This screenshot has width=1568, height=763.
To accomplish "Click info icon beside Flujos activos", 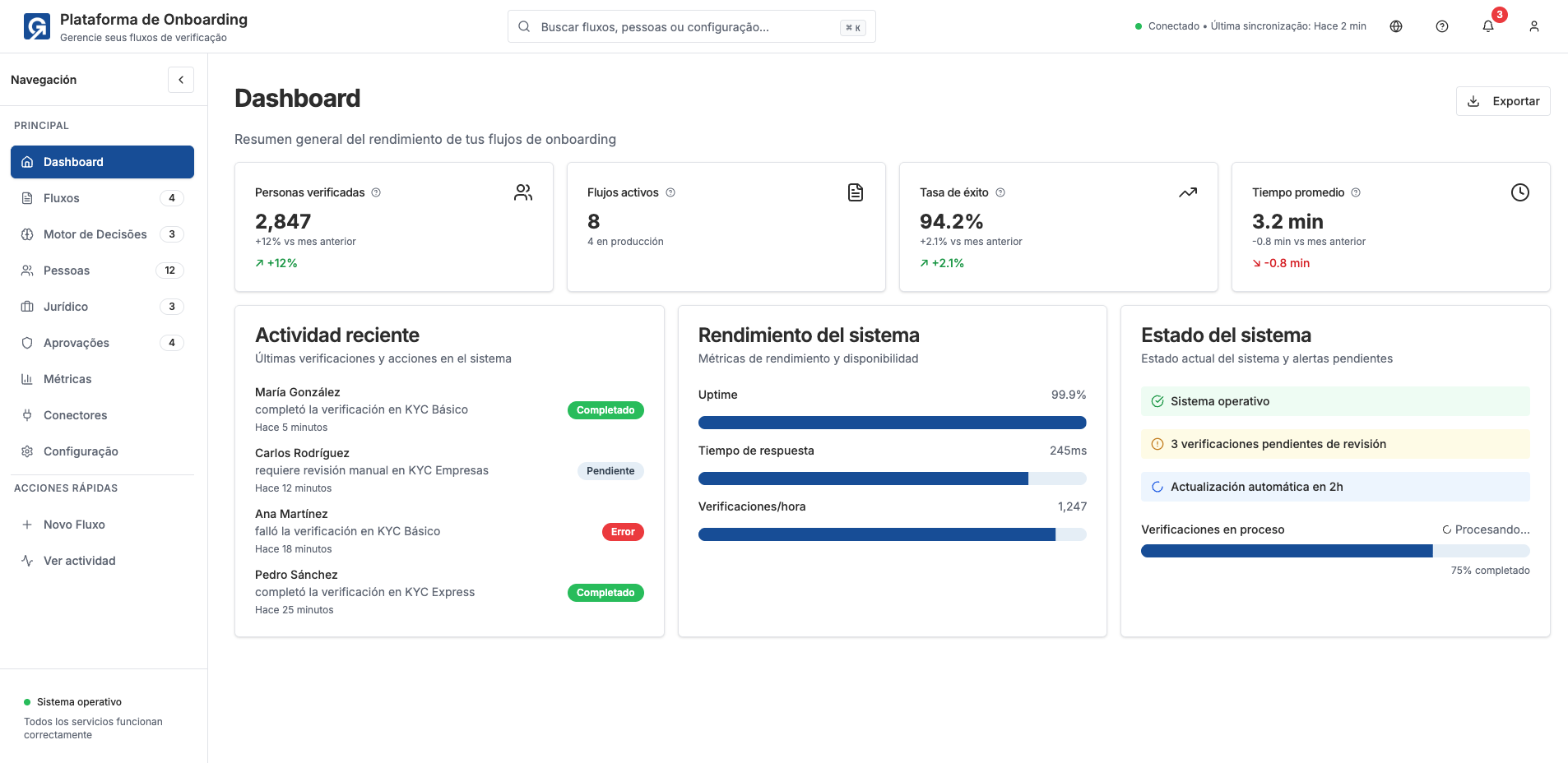I will pos(670,192).
